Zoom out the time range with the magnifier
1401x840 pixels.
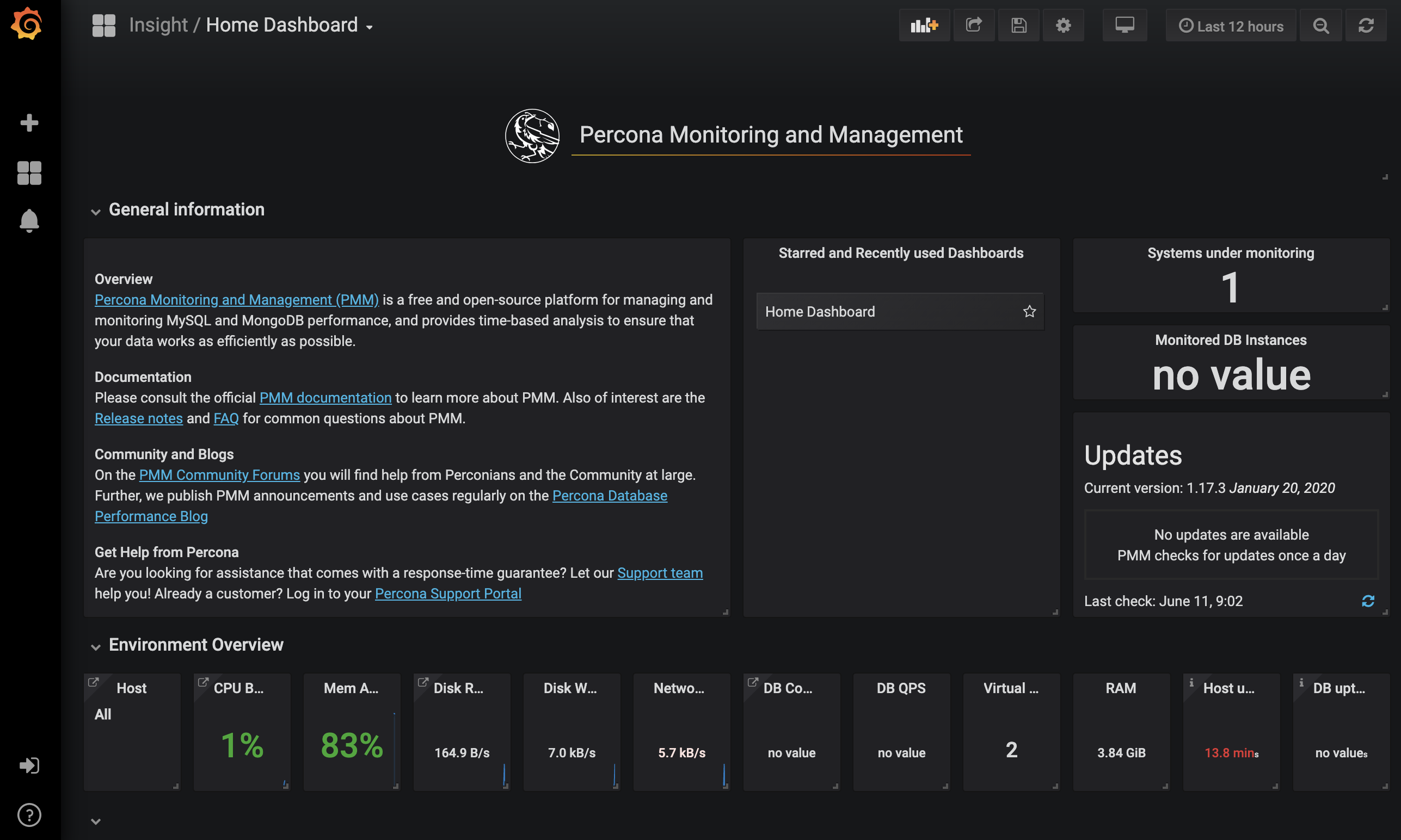coord(1320,26)
